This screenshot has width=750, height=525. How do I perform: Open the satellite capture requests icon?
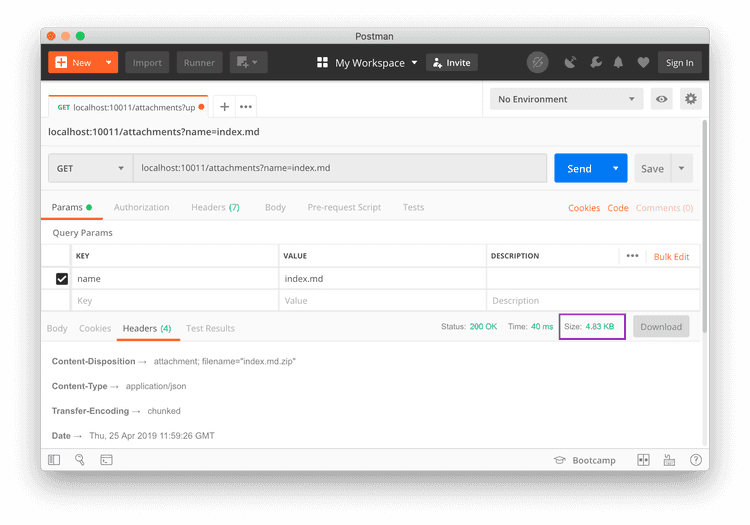[571, 62]
